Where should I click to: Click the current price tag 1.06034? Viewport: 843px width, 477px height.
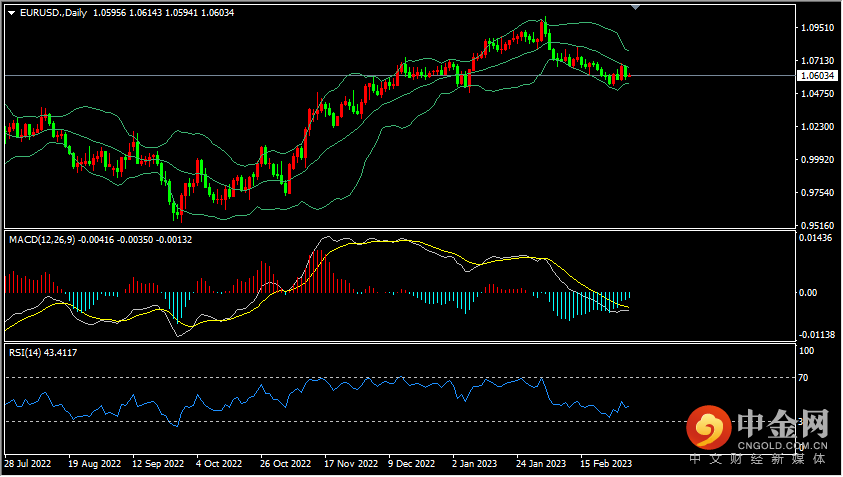coord(816,76)
